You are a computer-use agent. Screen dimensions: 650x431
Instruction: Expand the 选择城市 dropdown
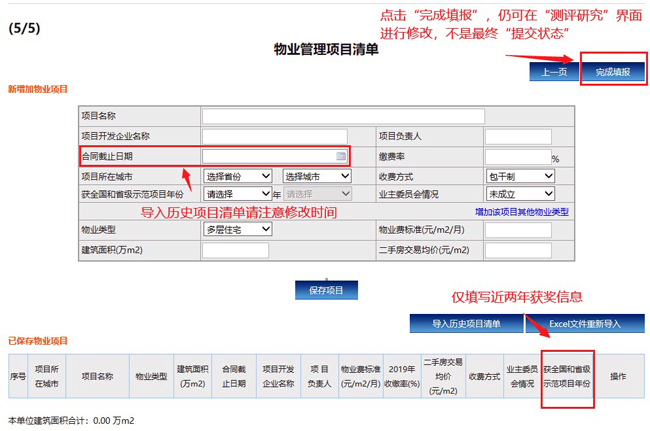pyautogui.click(x=318, y=176)
